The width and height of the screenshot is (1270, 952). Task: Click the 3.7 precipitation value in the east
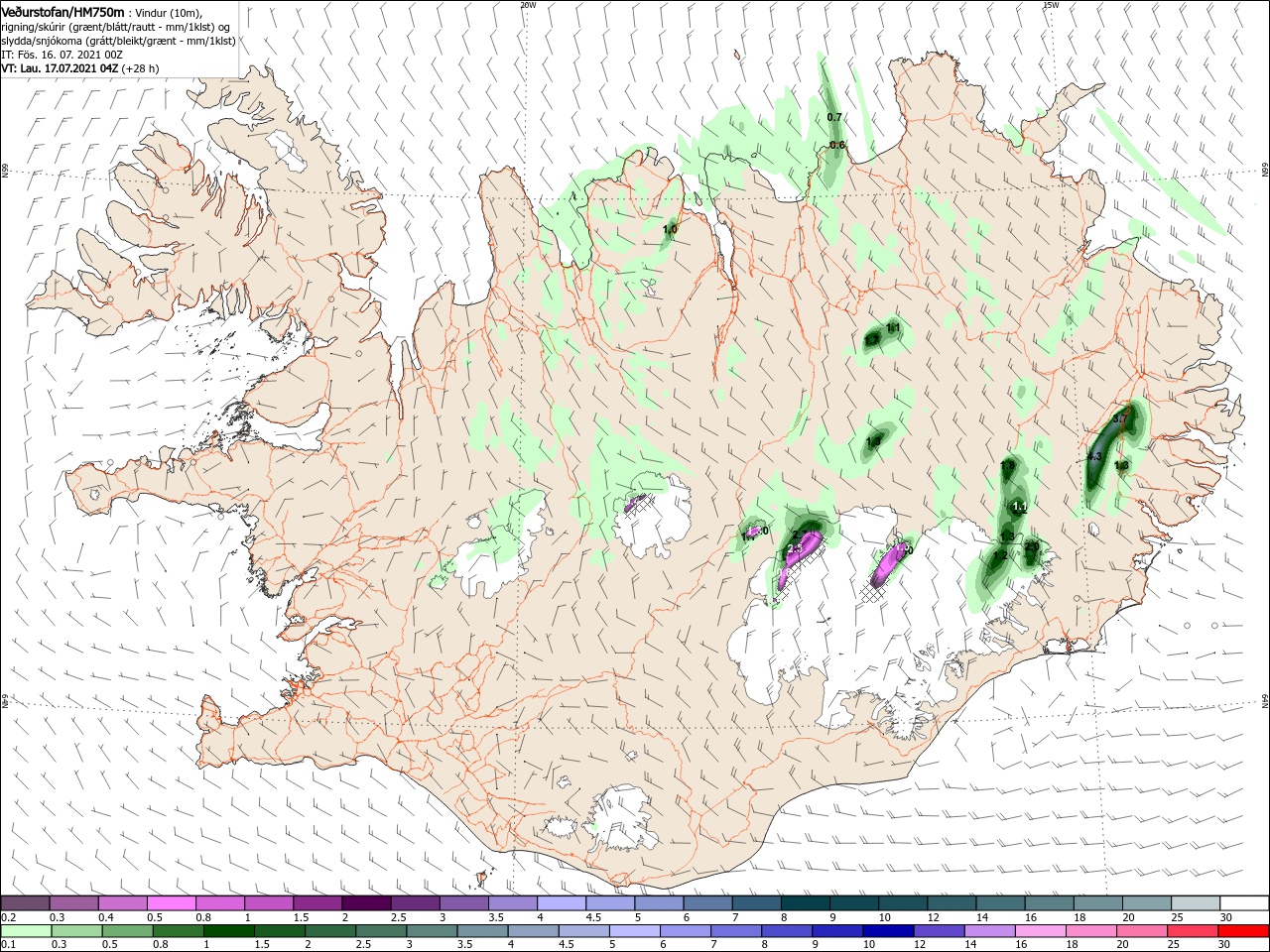(x=1120, y=418)
